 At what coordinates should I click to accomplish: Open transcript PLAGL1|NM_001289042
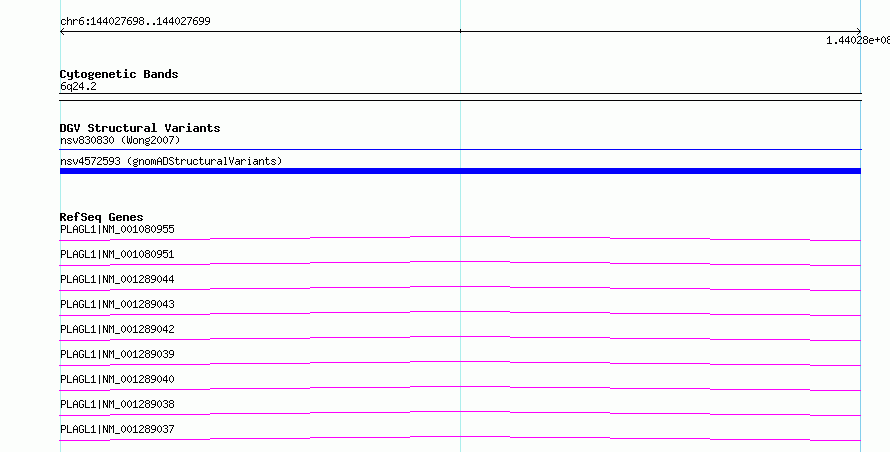117,329
